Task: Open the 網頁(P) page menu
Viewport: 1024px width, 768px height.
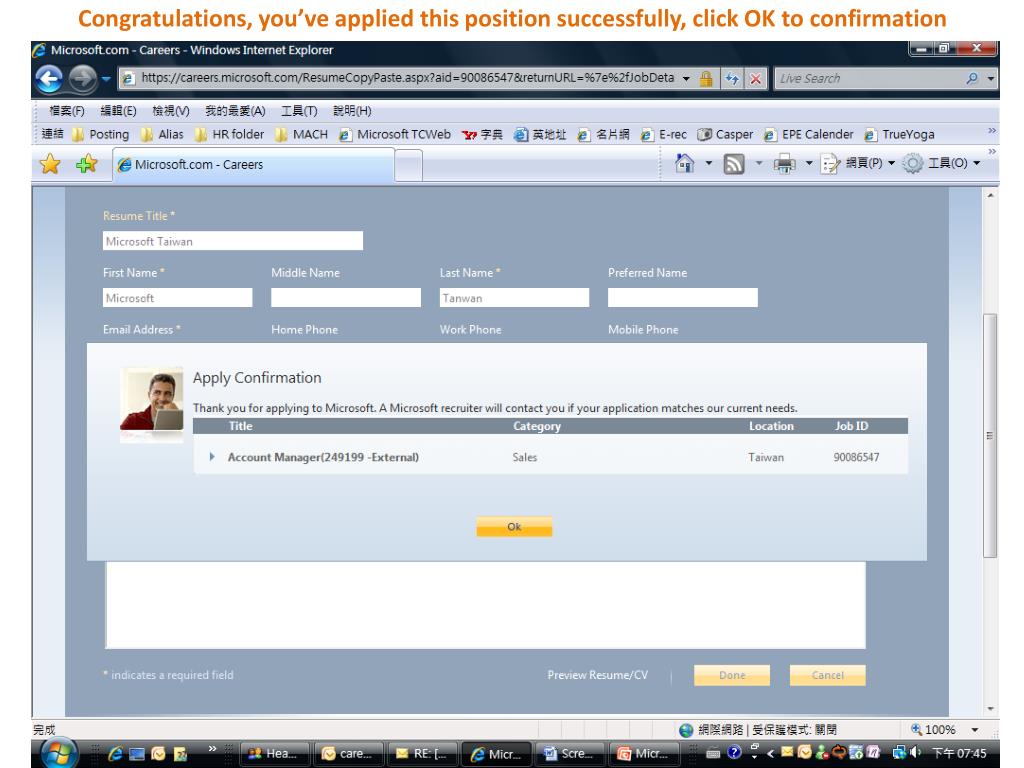Action: [857, 163]
